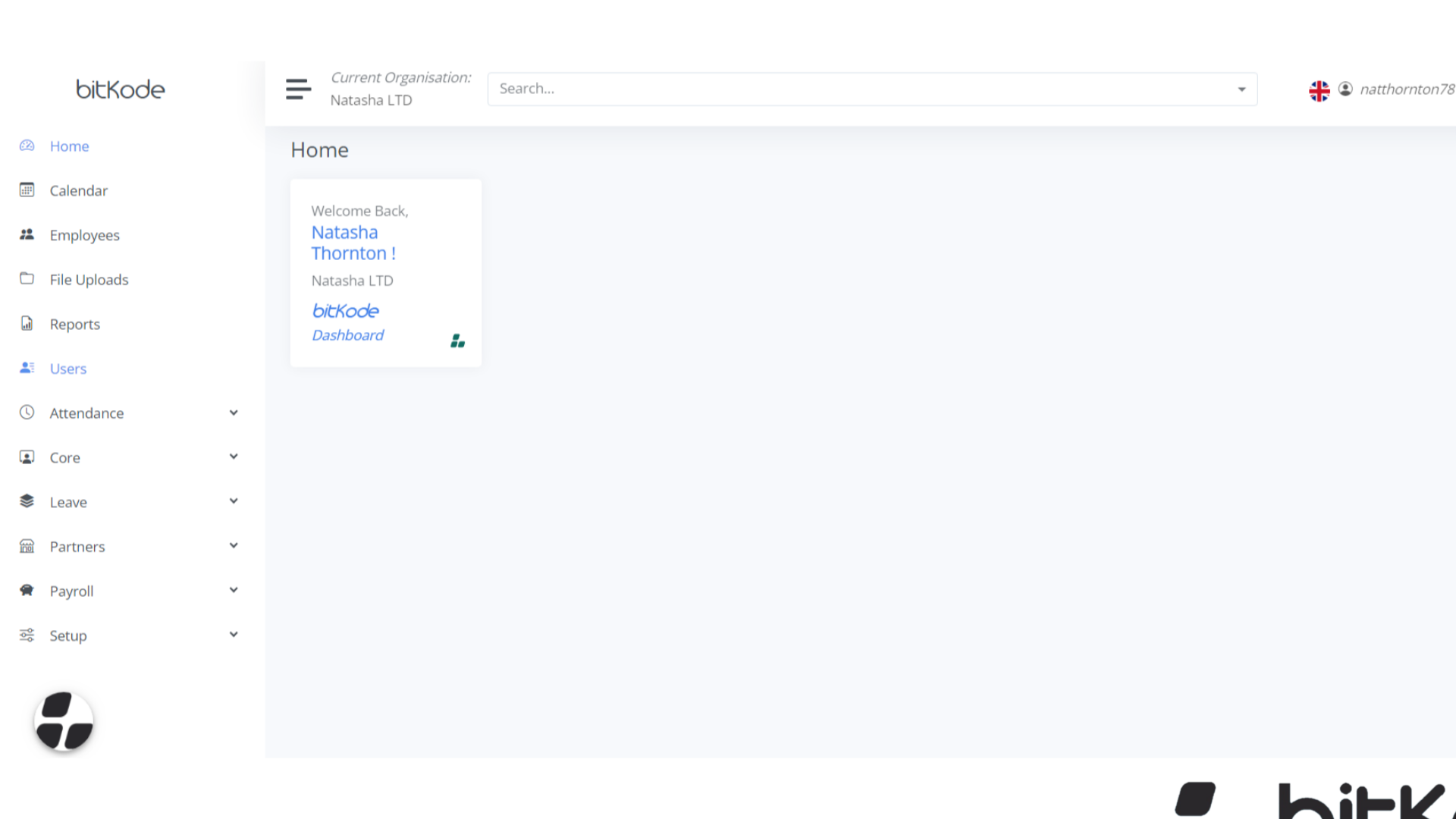Open the Users menu item

tap(67, 368)
